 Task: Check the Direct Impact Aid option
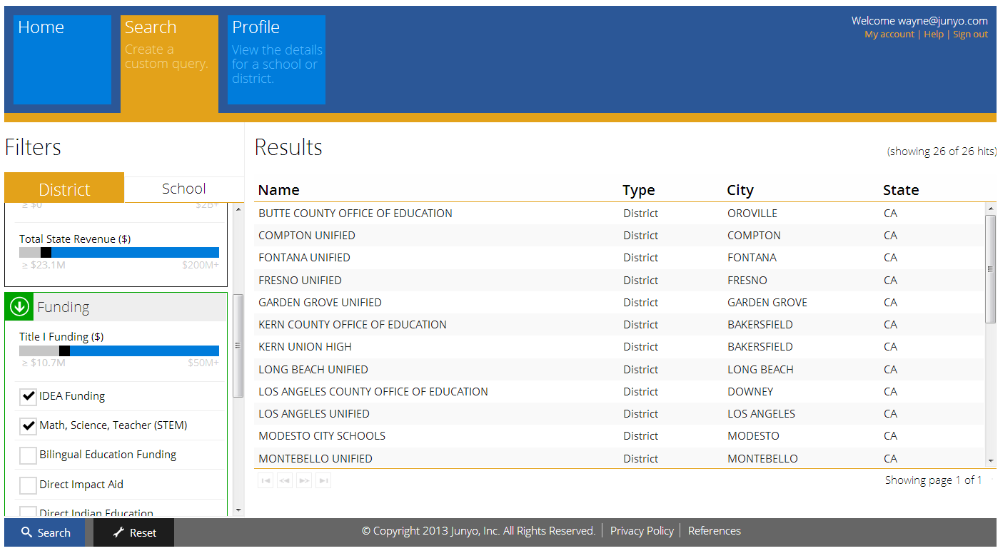pos(27,485)
